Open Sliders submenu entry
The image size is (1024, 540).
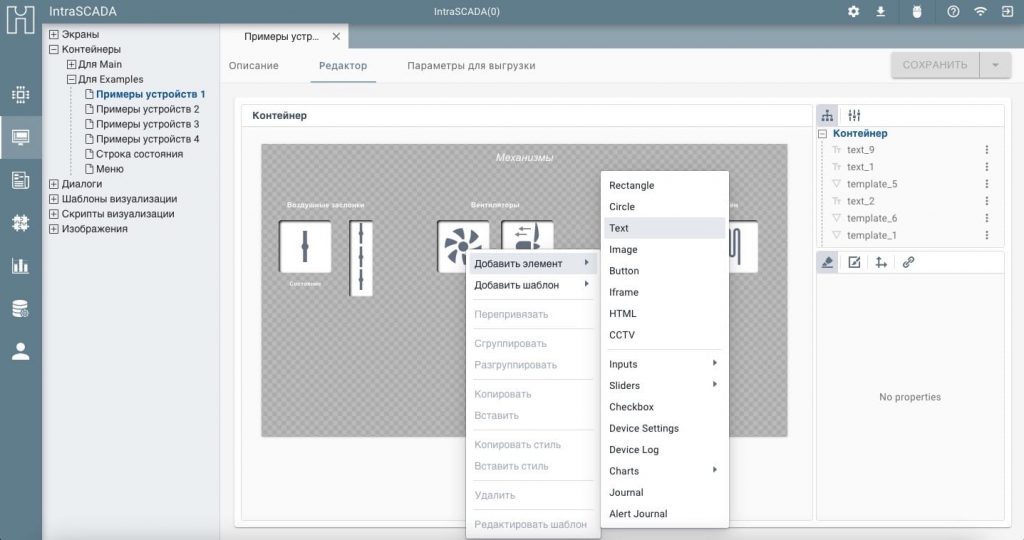664,386
